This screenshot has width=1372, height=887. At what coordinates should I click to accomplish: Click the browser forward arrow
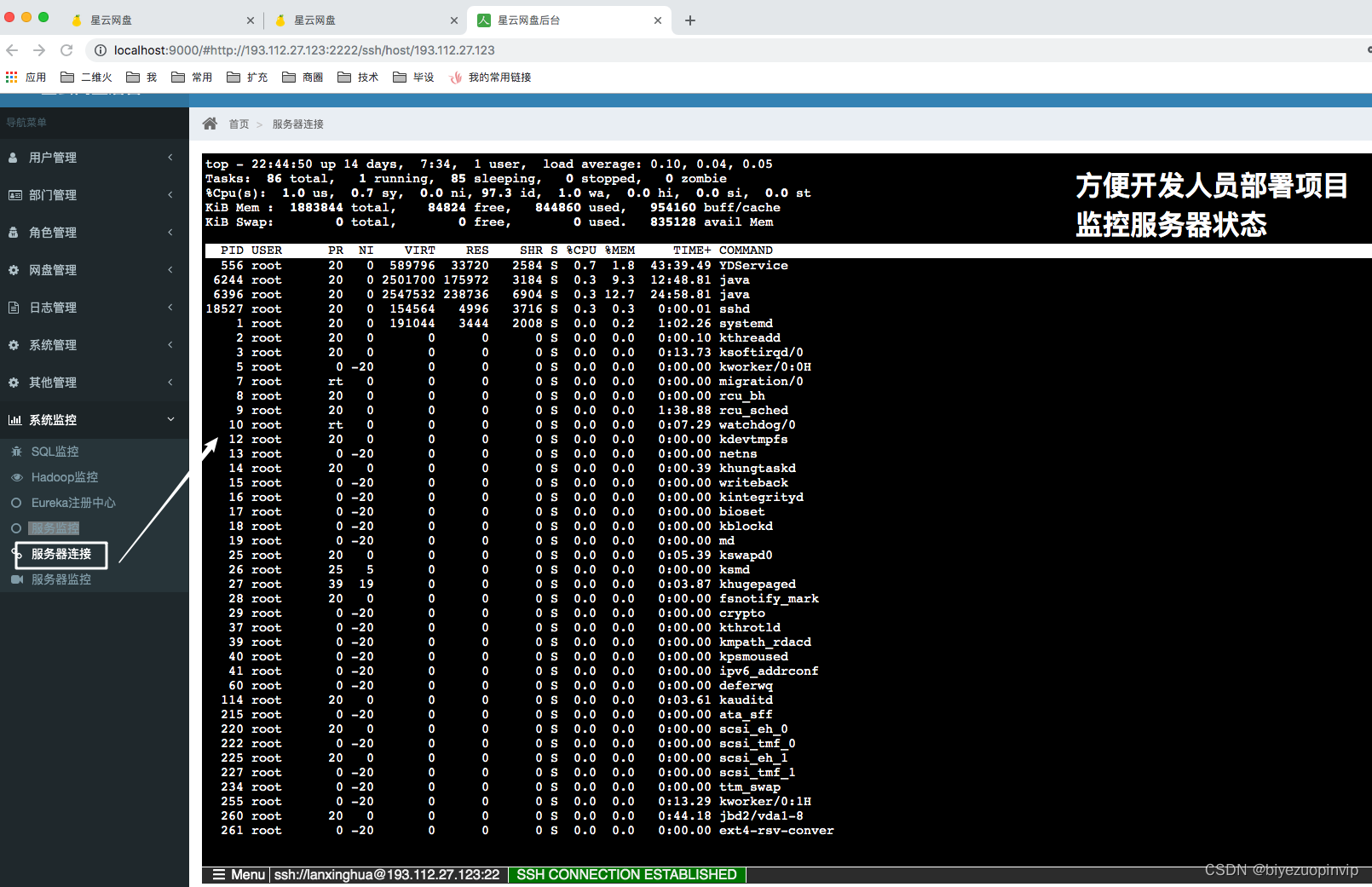pos(39,50)
